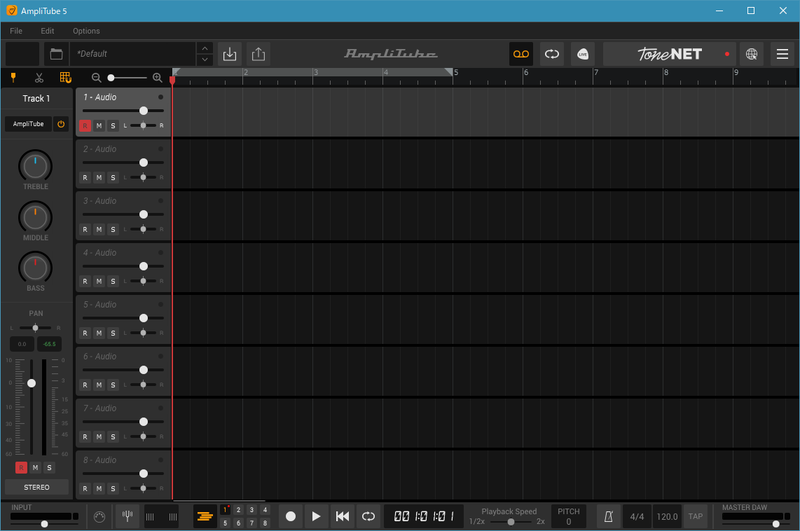The height and width of the screenshot is (531, 800).
Task: Open the ToneNET panel
Action: point(670,54)
